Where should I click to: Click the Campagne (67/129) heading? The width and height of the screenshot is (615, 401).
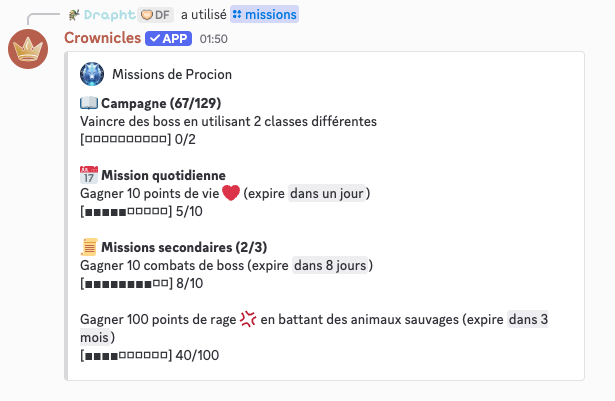[x=161, y=103]
